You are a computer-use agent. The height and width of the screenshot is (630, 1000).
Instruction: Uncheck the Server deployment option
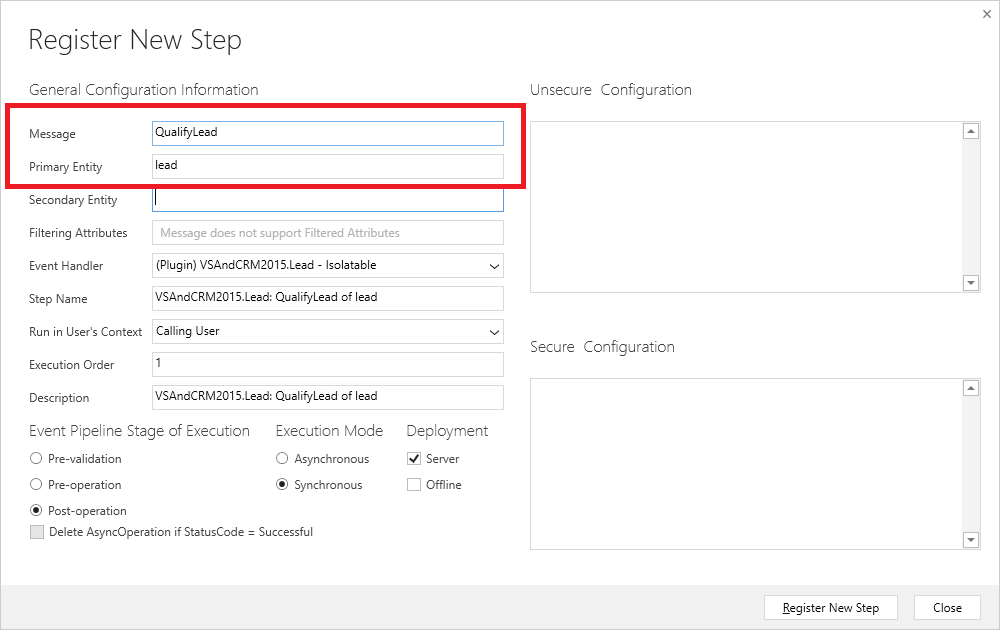[x=414, y=458]
